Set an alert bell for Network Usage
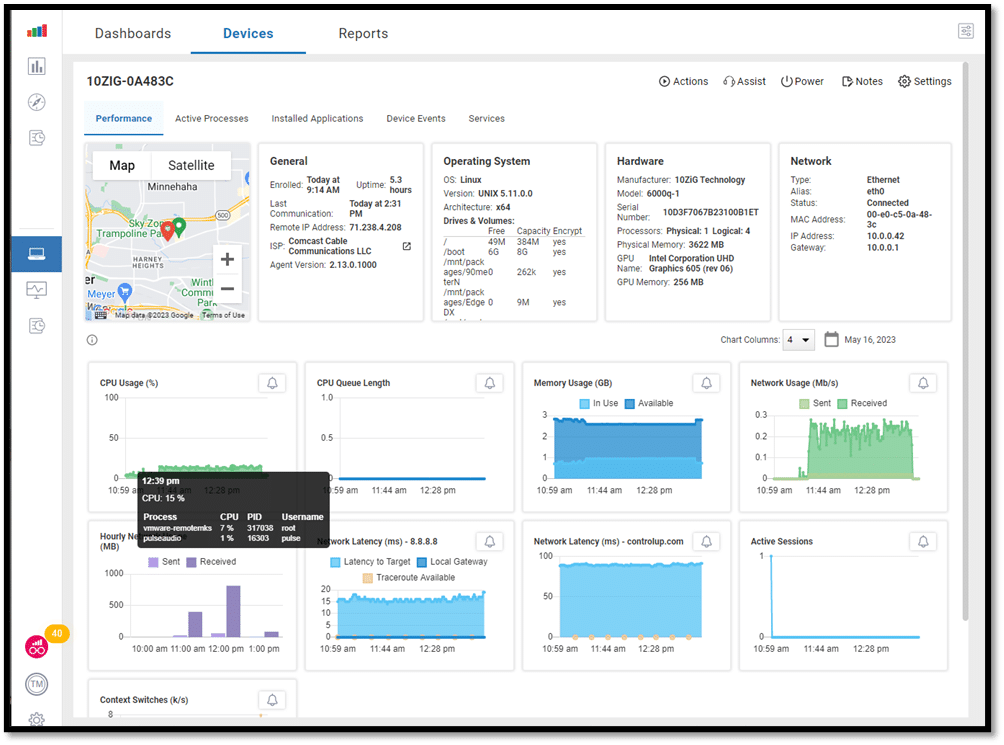The image size is (1004, 745). [923, 383]
